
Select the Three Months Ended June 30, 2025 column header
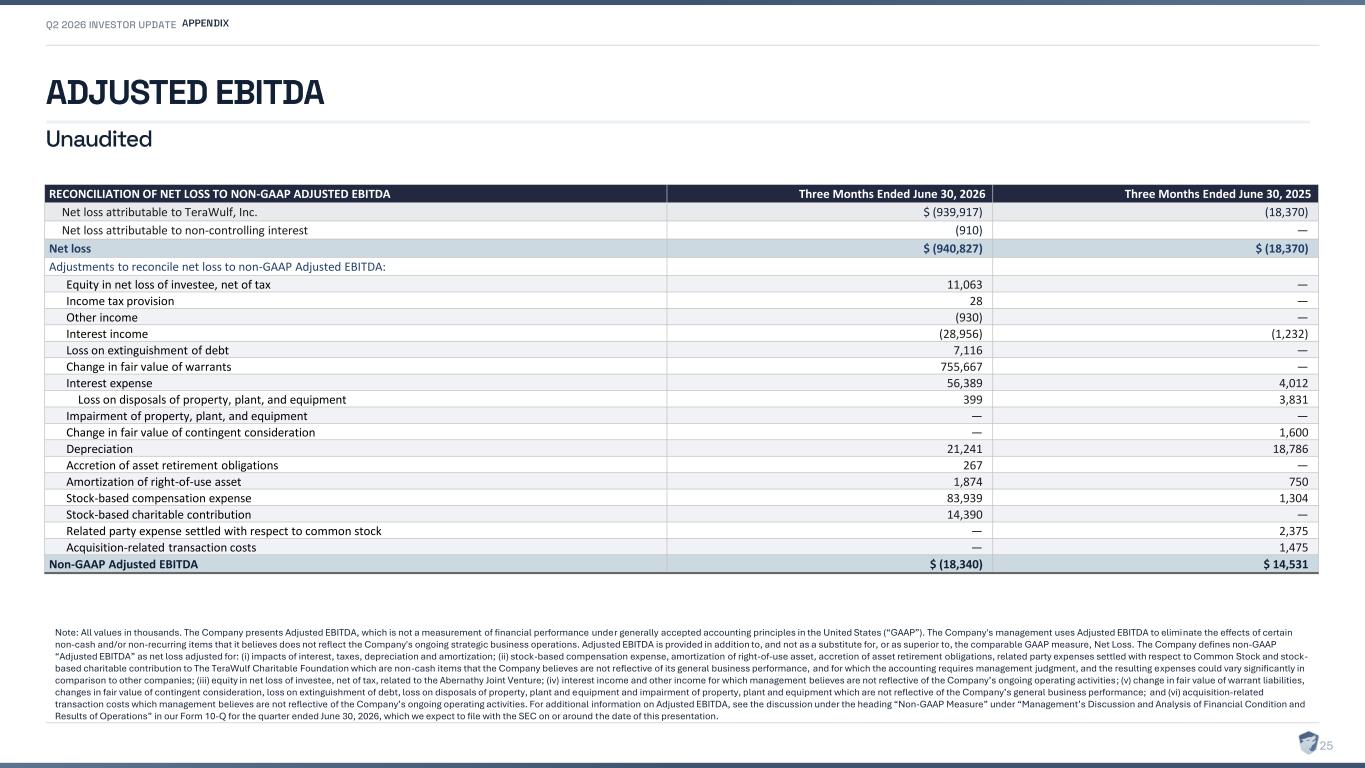(x=1216, y=194)
